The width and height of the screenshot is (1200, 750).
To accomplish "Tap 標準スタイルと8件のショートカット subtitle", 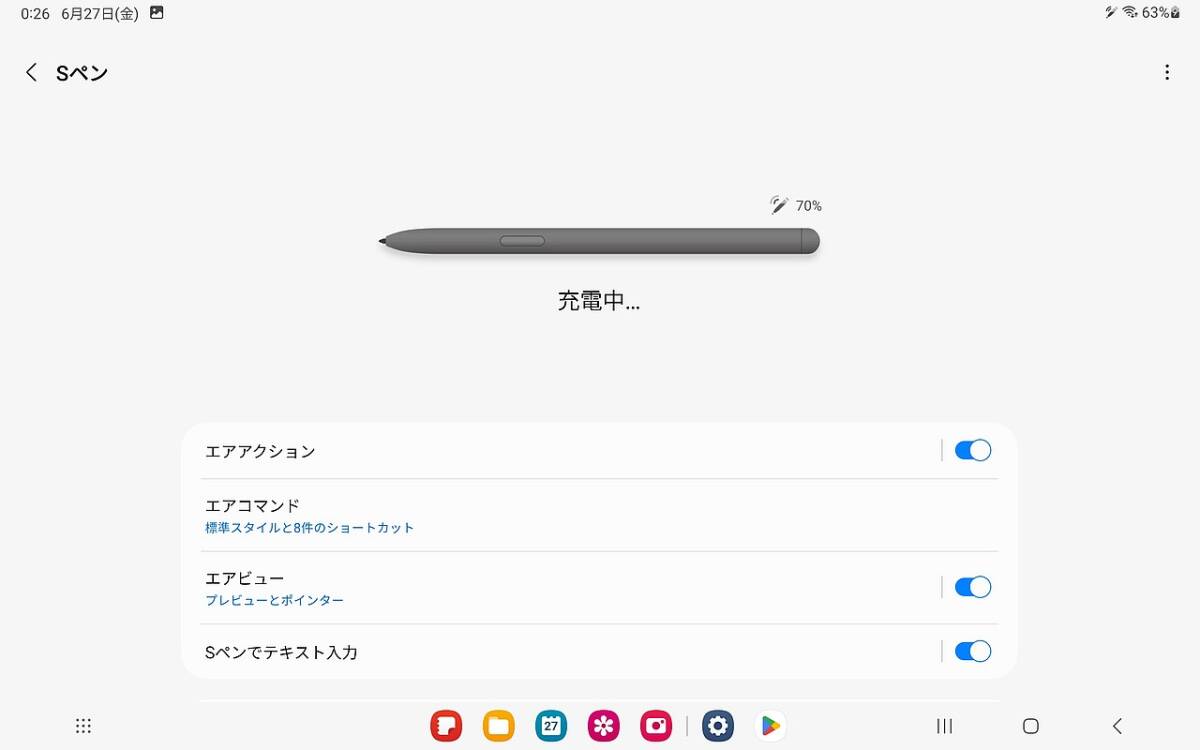I will pyautogui.click(x=309, y=528).
